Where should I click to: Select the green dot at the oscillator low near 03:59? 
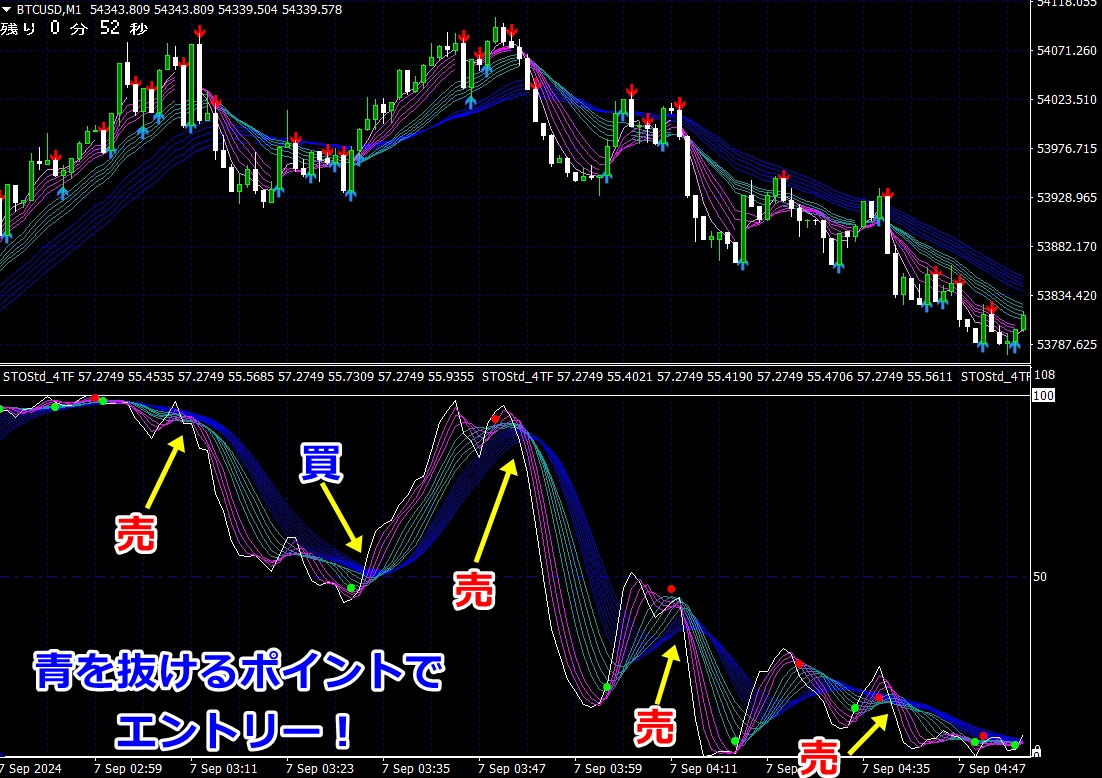[x=607, y=687]
